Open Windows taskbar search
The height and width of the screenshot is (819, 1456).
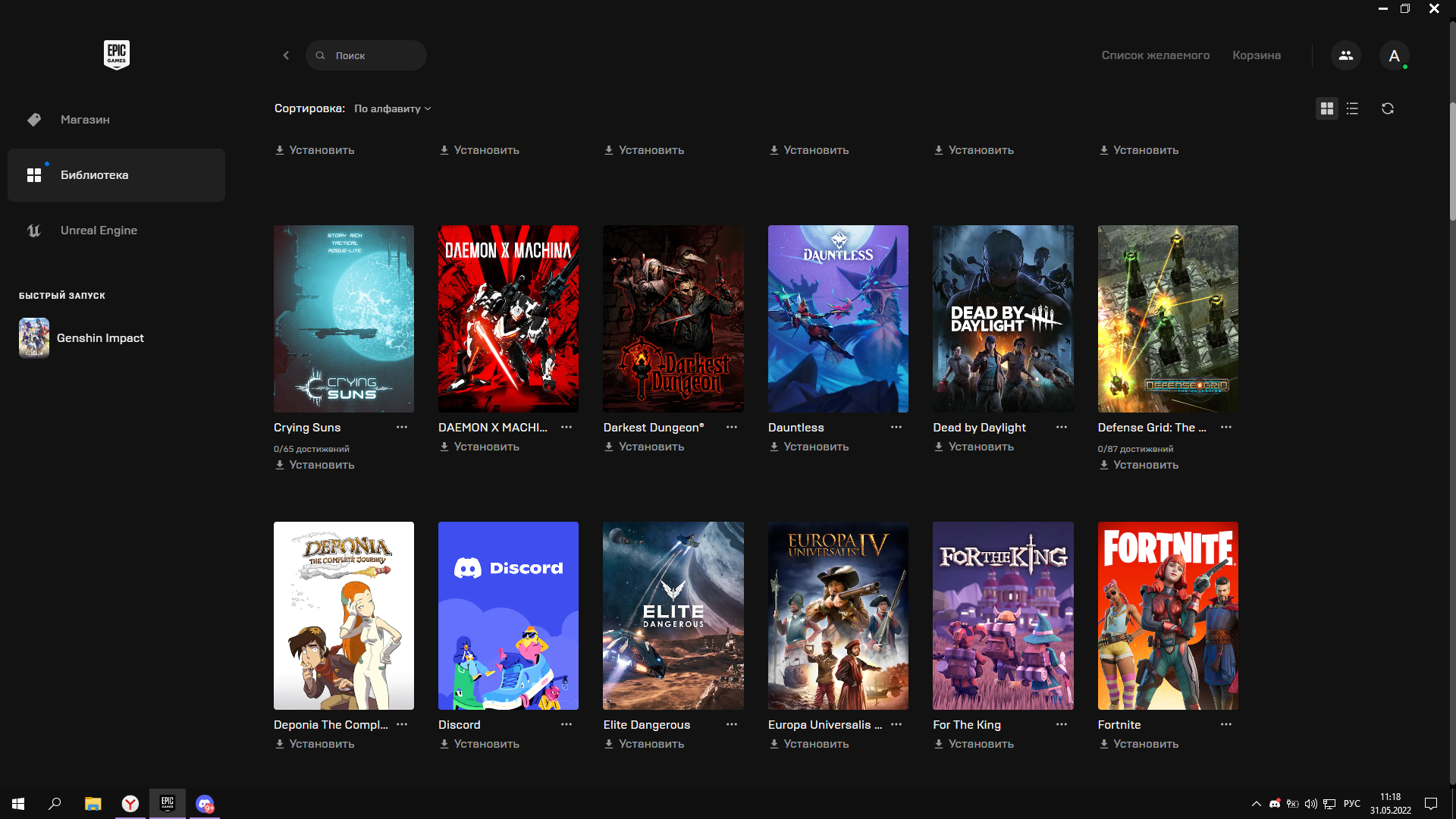coord(55,804)
